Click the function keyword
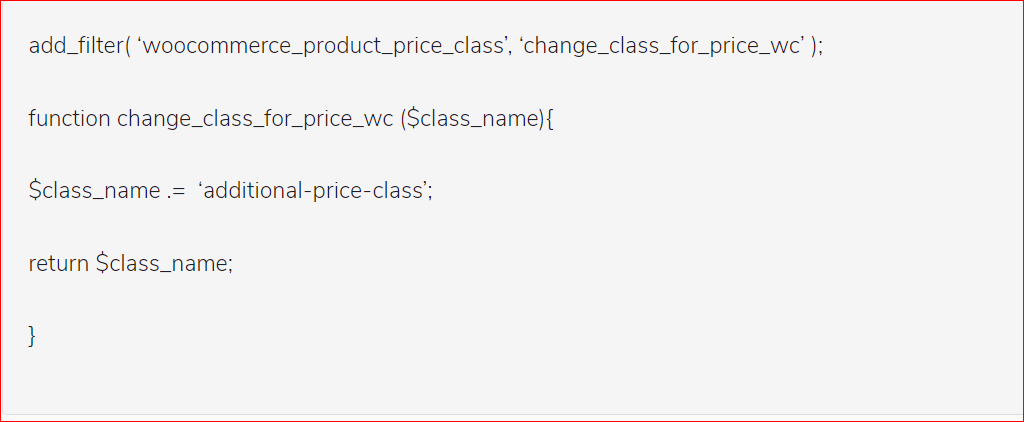This screenshot has width=1024, height=422. (x=69, y=119)
